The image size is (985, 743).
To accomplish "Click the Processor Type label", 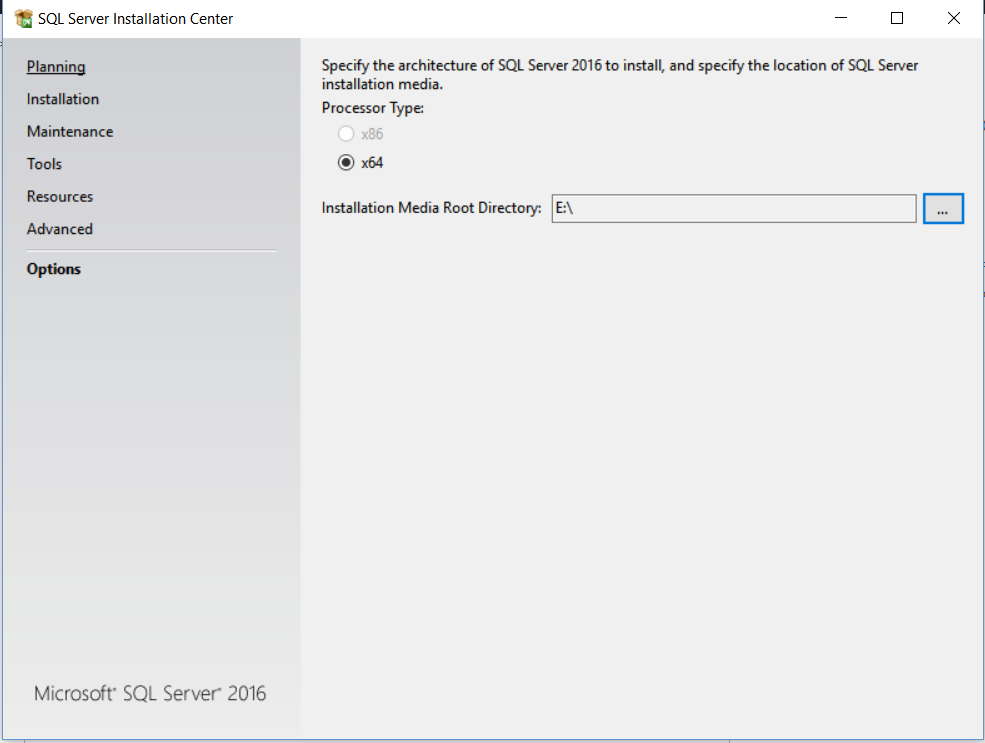I will tap(373, 108).
